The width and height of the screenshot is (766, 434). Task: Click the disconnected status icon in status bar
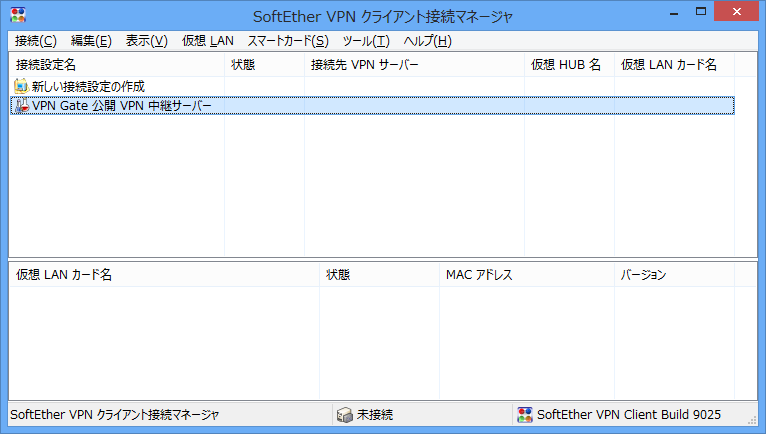(x=344, y=414)
